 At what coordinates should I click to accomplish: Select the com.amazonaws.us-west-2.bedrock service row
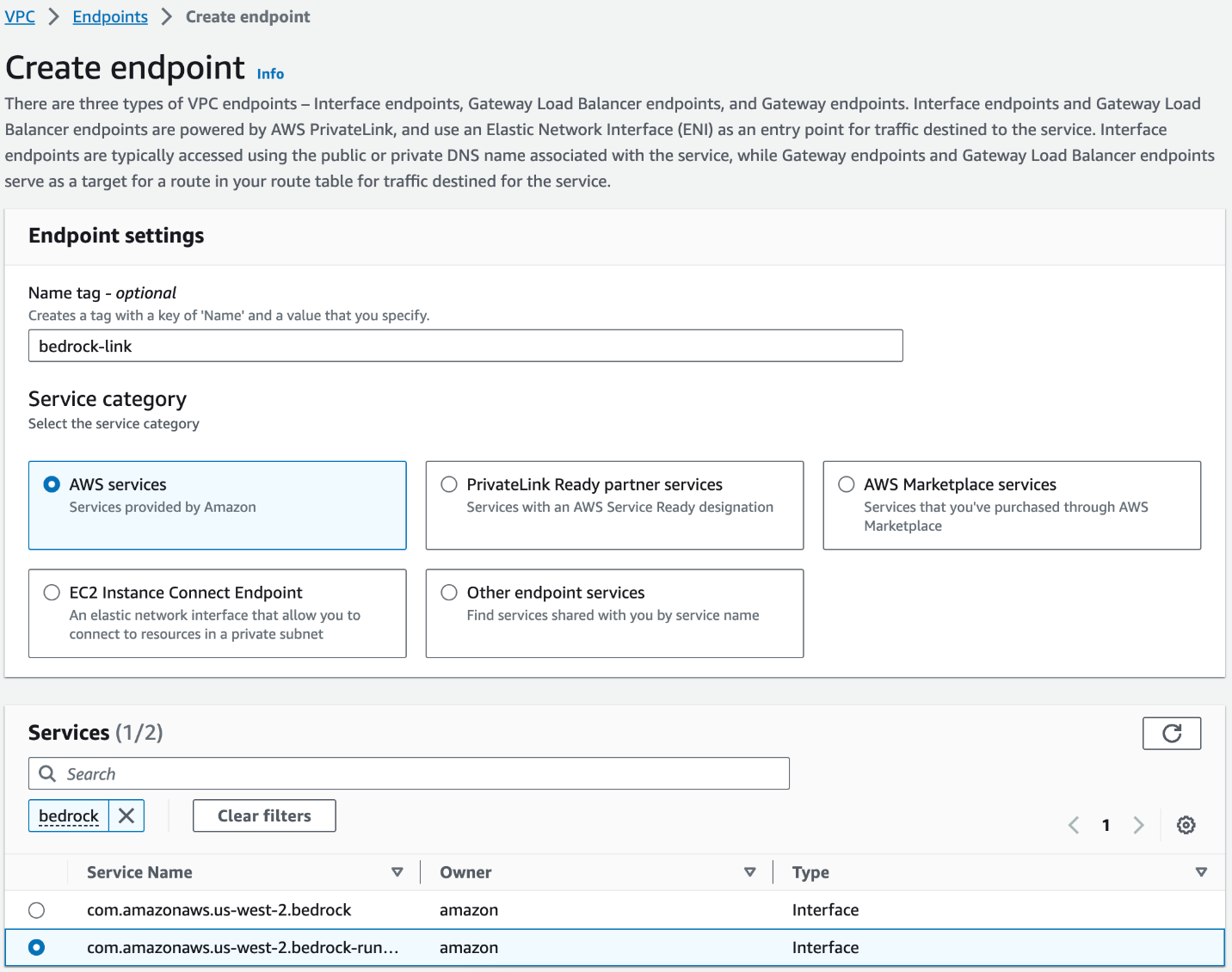coord(35,909)
